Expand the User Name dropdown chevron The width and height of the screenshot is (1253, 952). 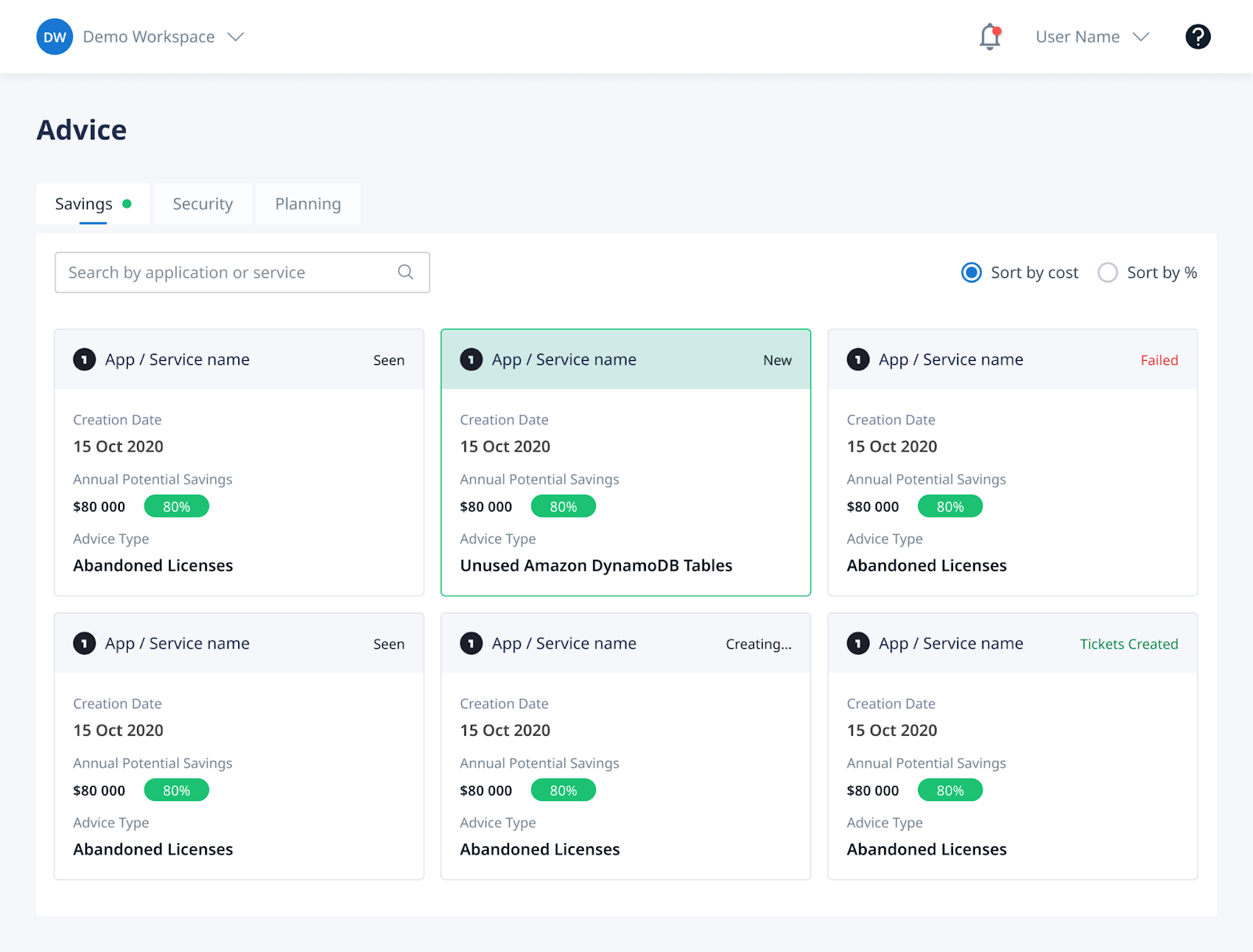click(1141, 37)
